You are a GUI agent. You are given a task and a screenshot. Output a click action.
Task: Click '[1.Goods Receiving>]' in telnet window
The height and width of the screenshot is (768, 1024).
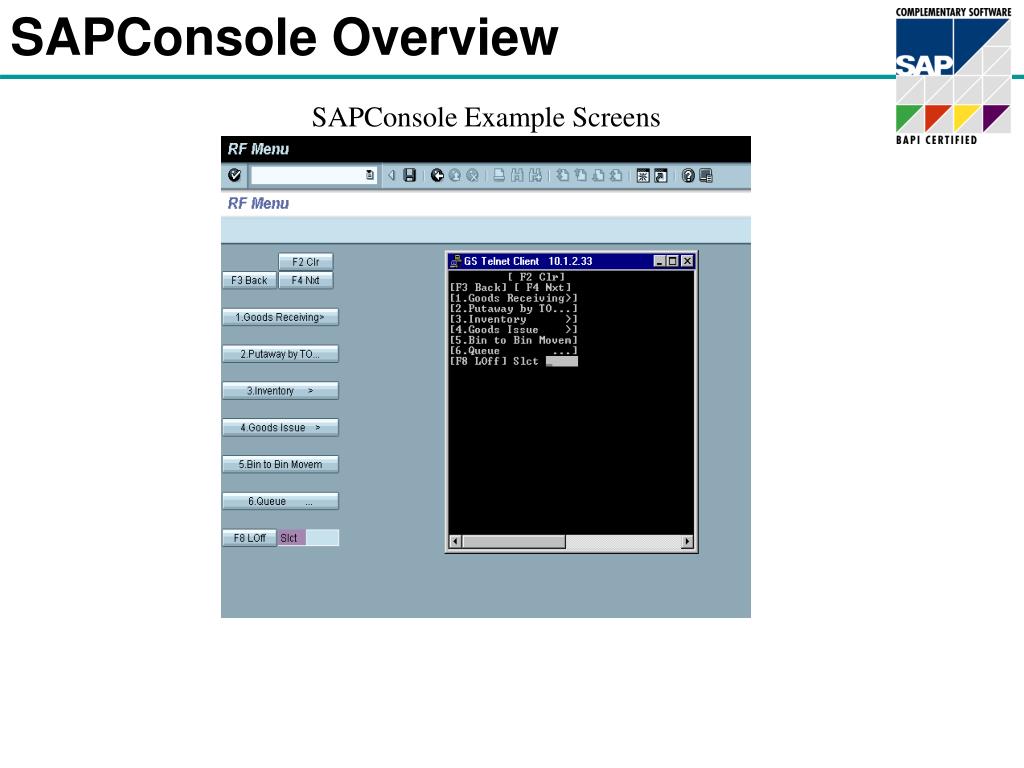tap(513, 298)
